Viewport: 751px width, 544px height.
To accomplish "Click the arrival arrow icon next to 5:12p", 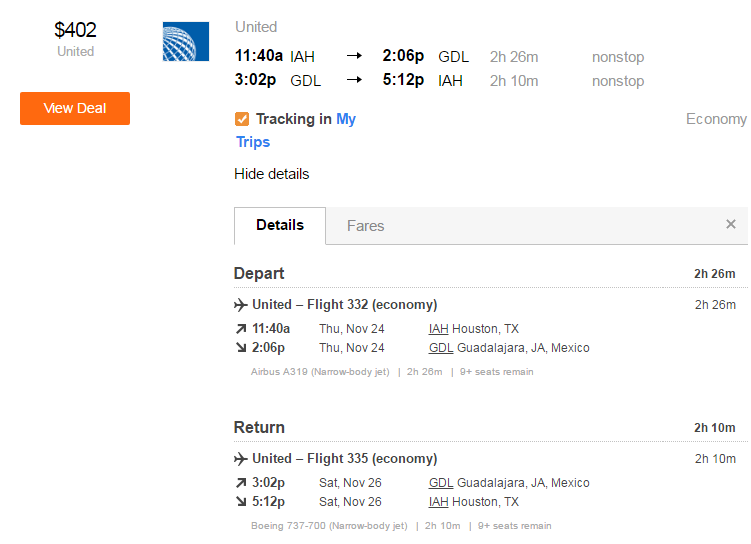I will (x=241, y=501).
